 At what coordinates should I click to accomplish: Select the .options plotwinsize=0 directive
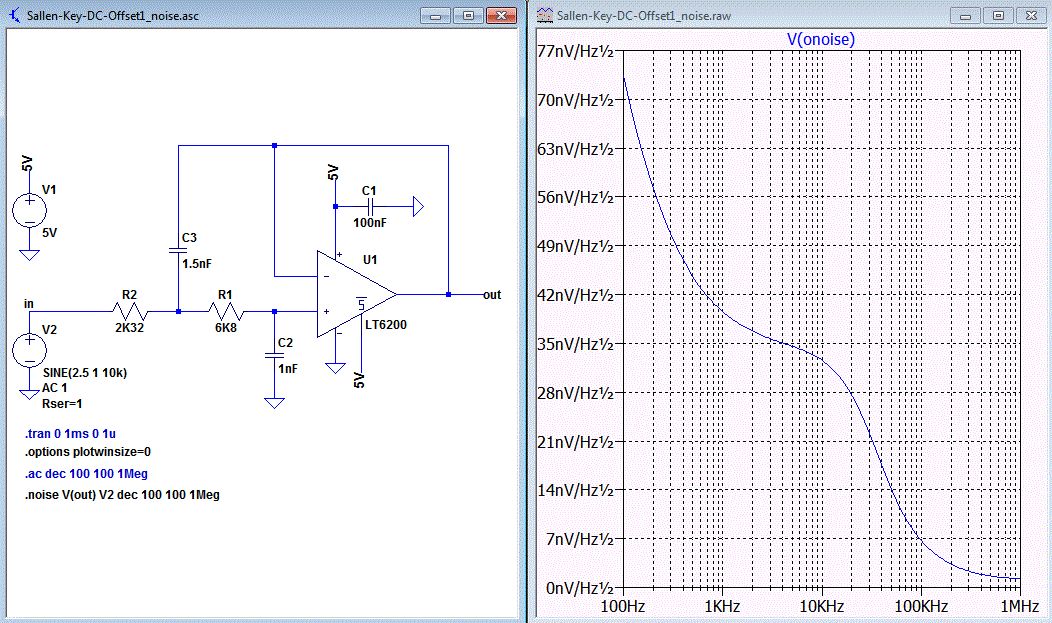point(88,453)
